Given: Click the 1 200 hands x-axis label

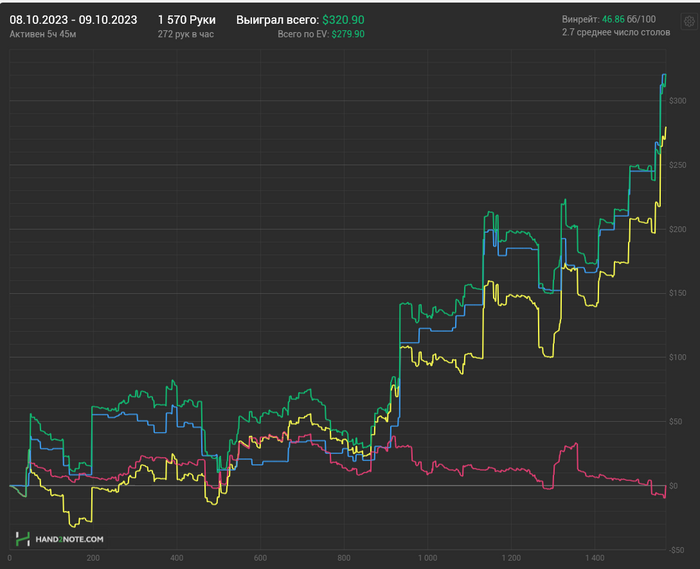Looking at the screenshot, I should point(511,558).
